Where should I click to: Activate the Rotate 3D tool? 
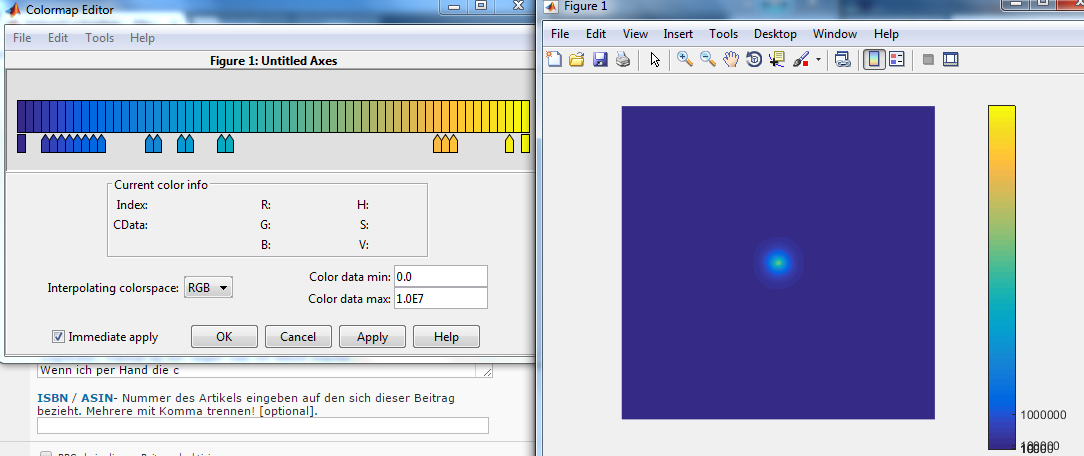click(754, 60)
